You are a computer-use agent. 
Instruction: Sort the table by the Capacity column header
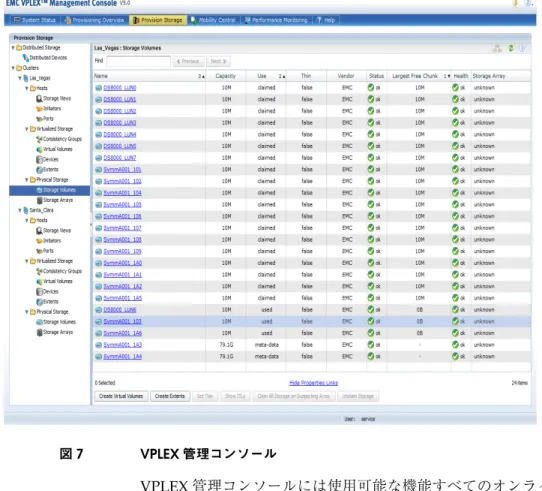(x=225, y=76)
